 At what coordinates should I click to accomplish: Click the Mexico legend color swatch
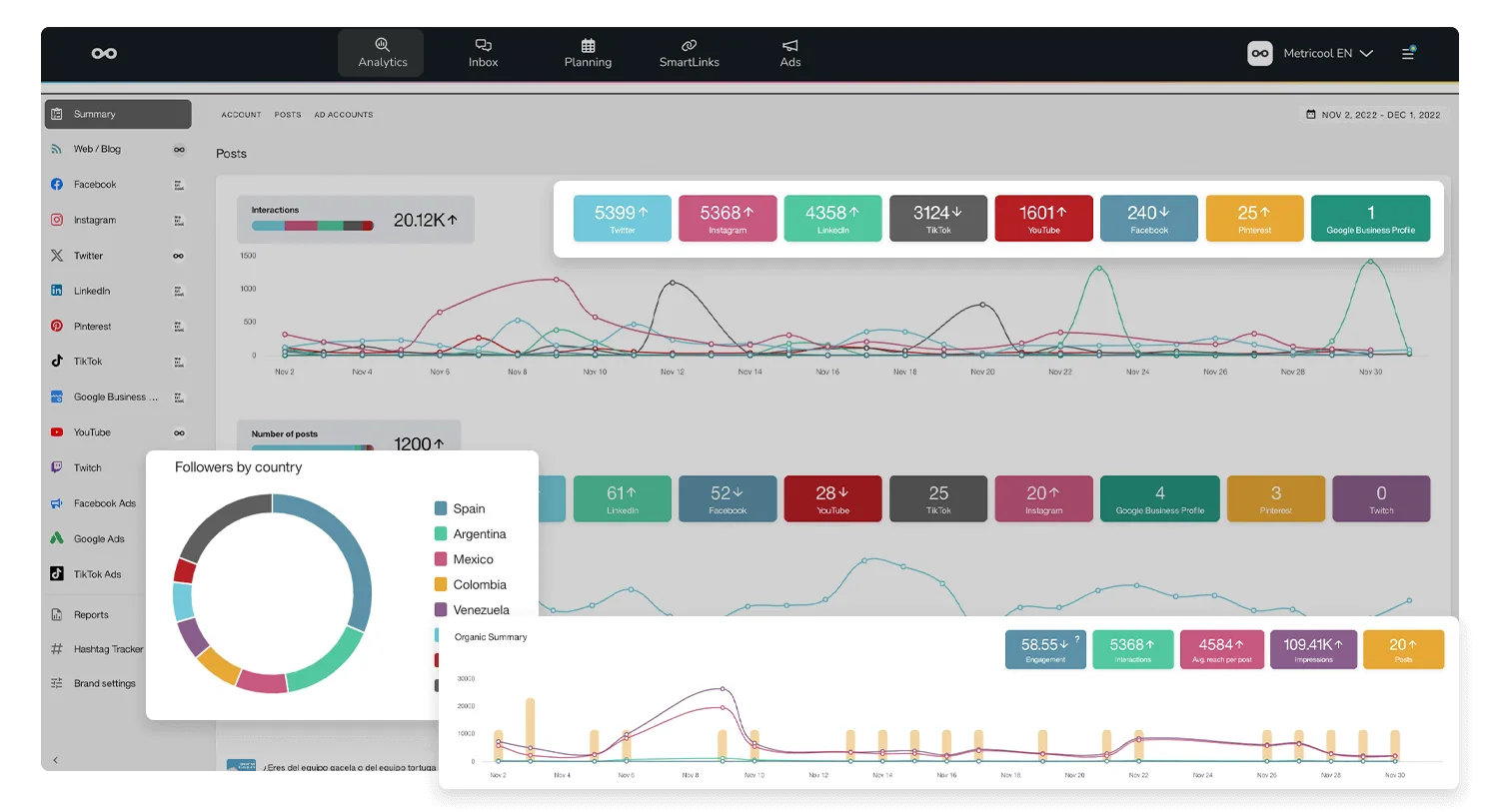[441, 559]
